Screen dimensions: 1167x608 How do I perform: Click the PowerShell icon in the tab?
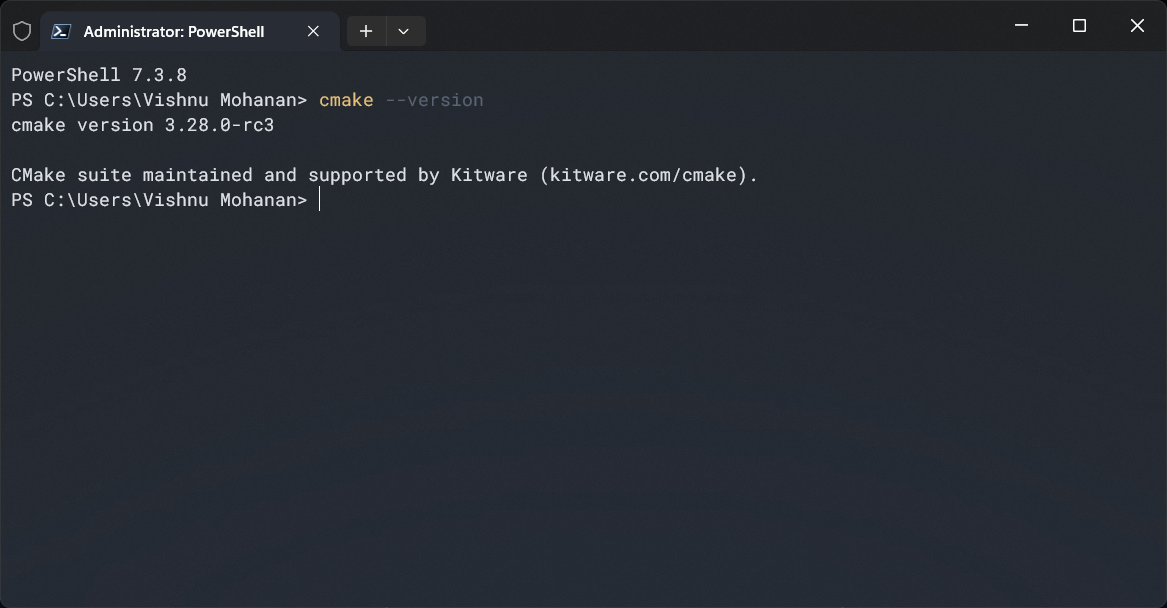[61, 31]
